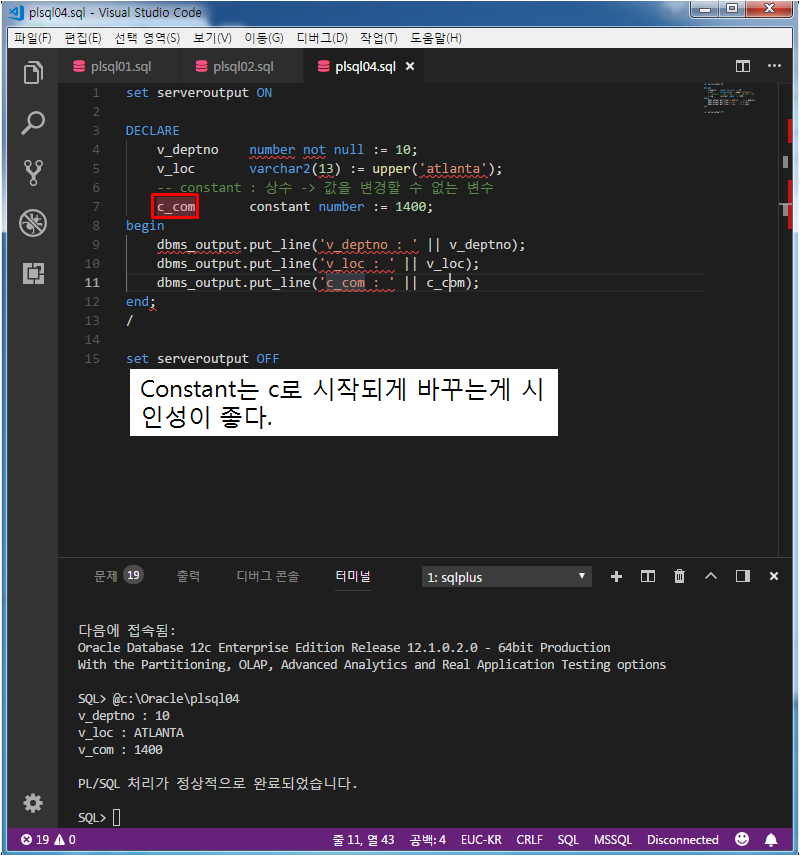This screenshot has height=856, width=800.
Task: Show the 디버그 콘솔 panel tab
Action: tap(268, 576)
